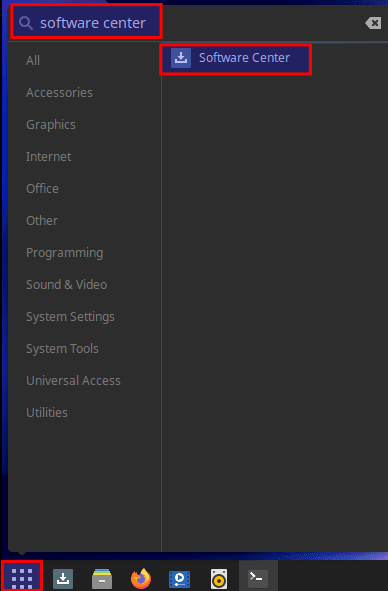Click the Software Center download icon in results
Screen dimensions: 388x591
pos(181,58)
